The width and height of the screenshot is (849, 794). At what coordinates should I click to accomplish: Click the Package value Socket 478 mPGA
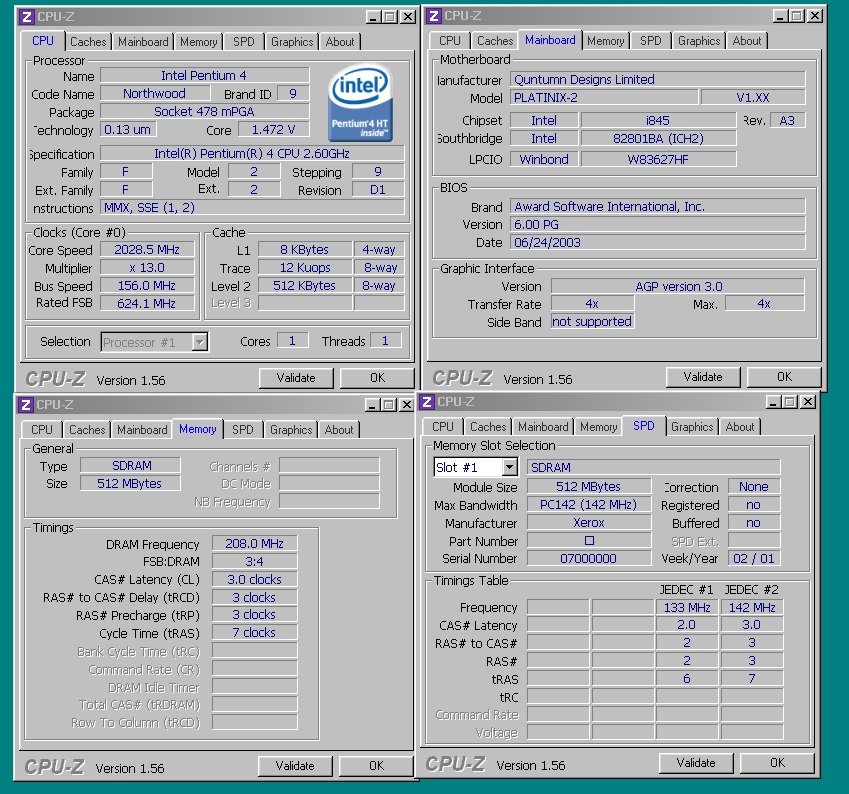point(204,112)
